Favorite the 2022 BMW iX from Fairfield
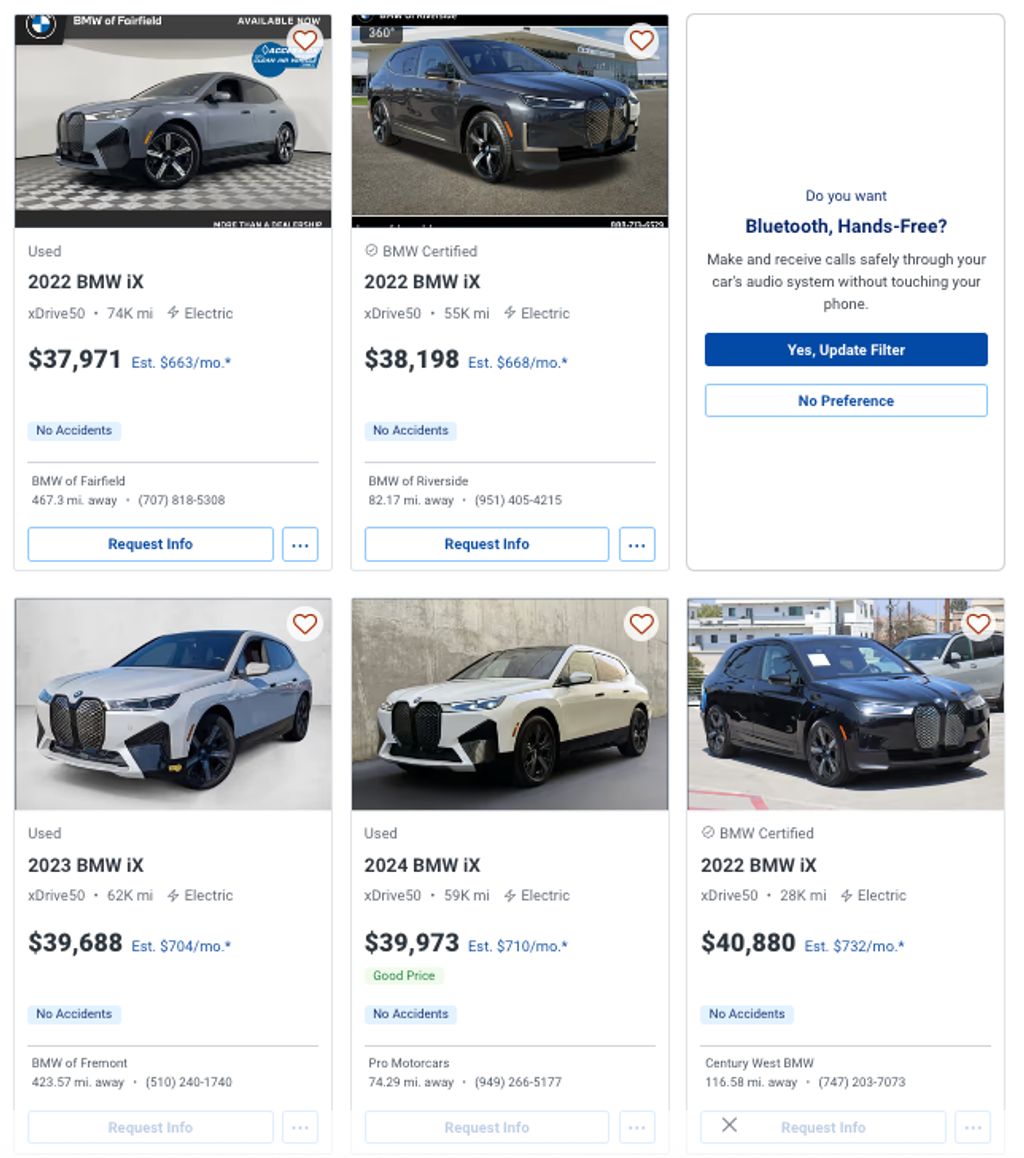 click(305, 40)
